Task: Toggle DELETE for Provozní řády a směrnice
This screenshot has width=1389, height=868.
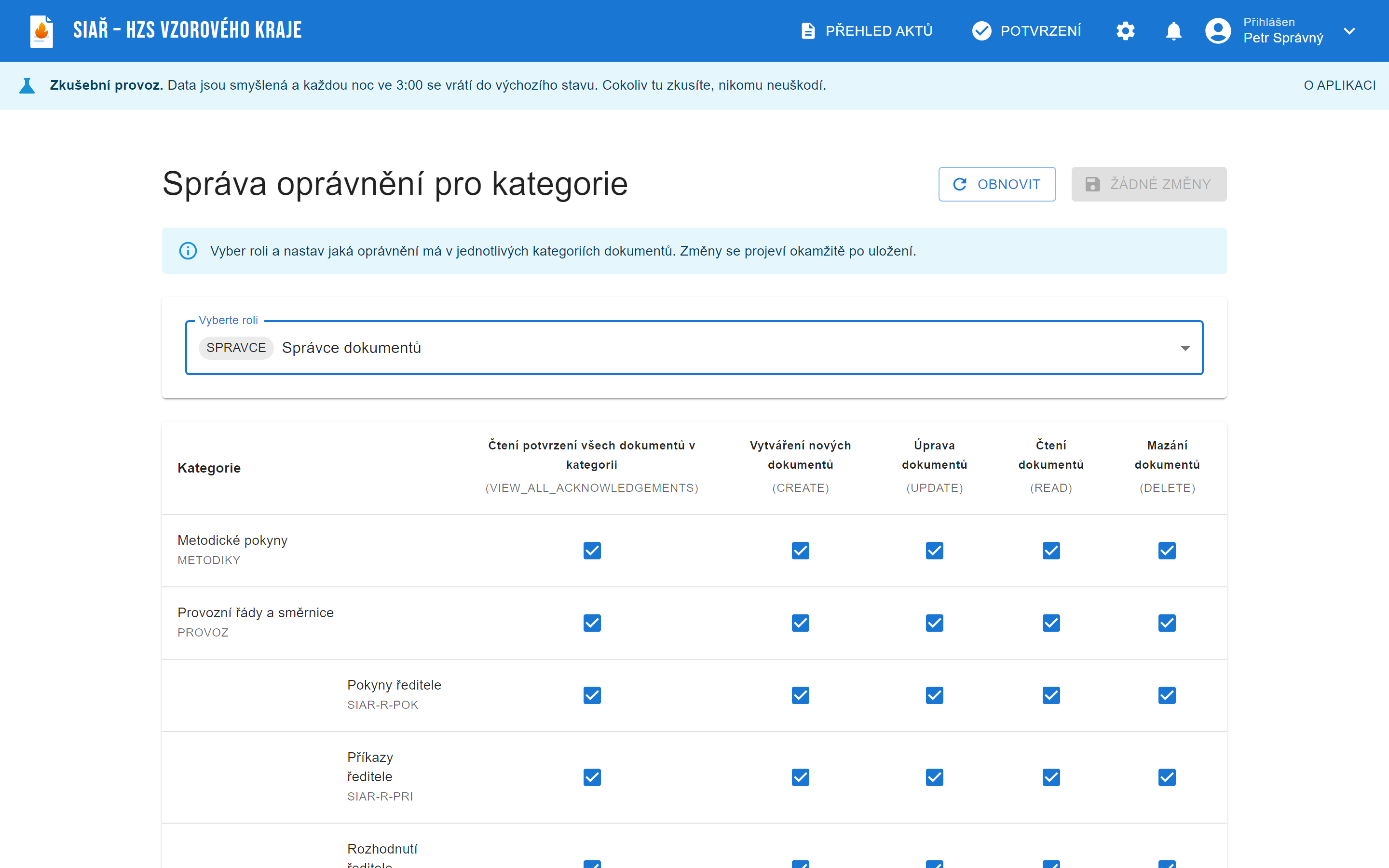Action: point(1167,623)
